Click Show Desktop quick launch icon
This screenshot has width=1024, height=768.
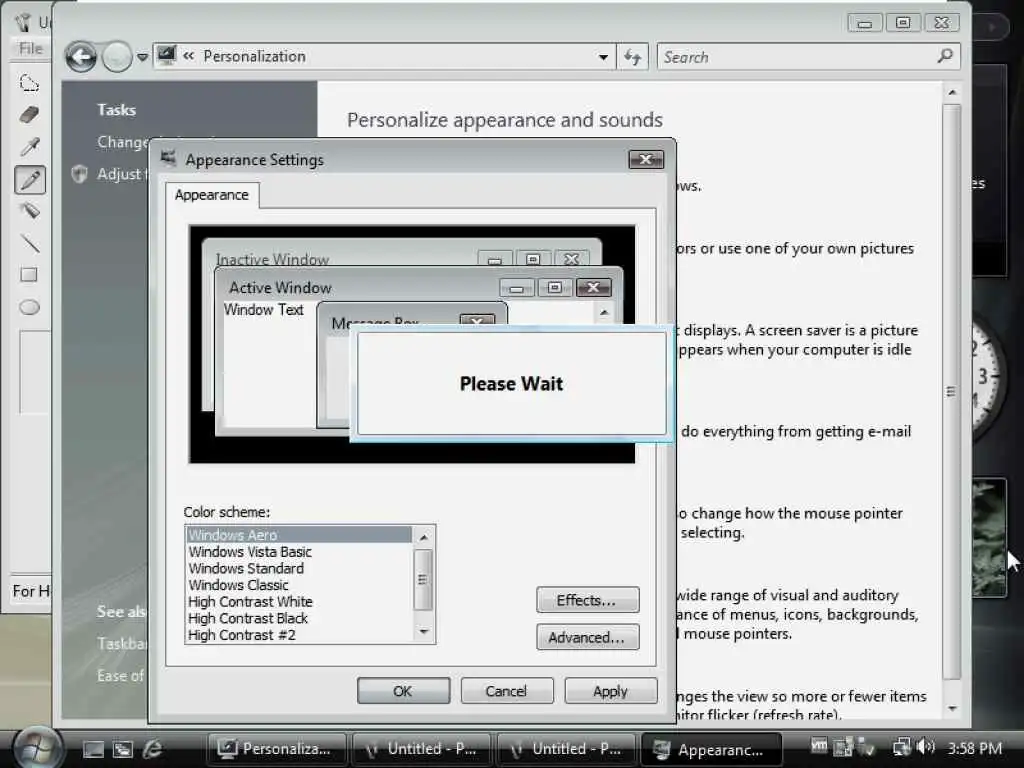93,749
